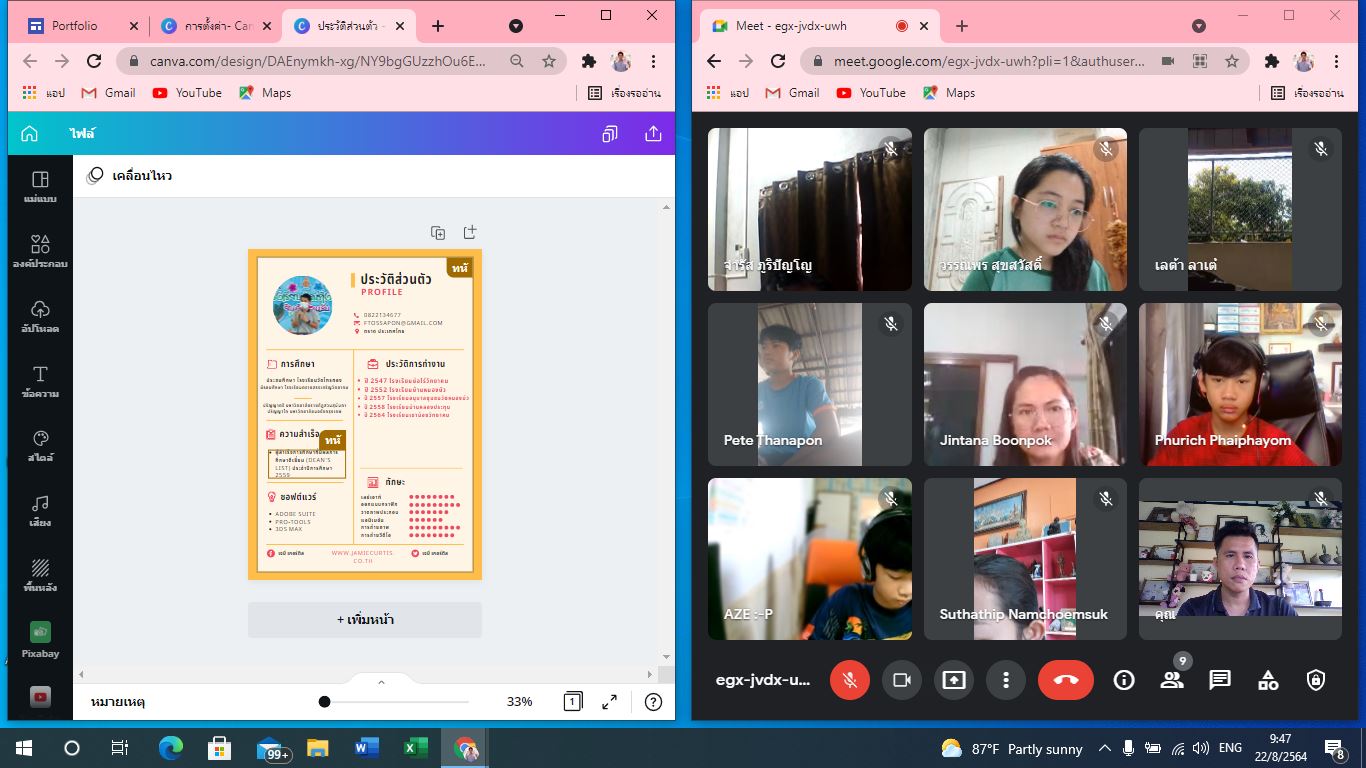Click the add page button
The image size is (1366, 768).
click(365, 620)
